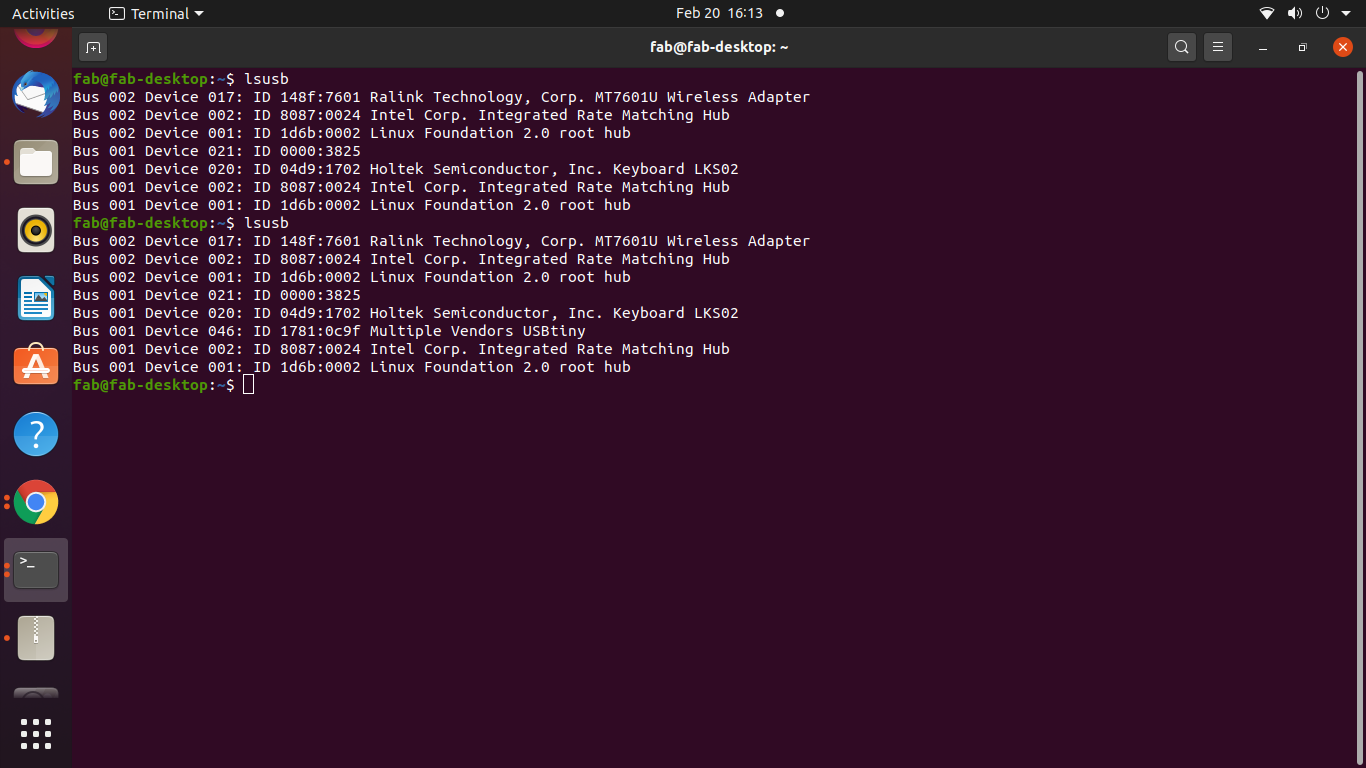The image size is (1366, 768).
Task: Open the terminal hamburger menu
Action: 1217,47
